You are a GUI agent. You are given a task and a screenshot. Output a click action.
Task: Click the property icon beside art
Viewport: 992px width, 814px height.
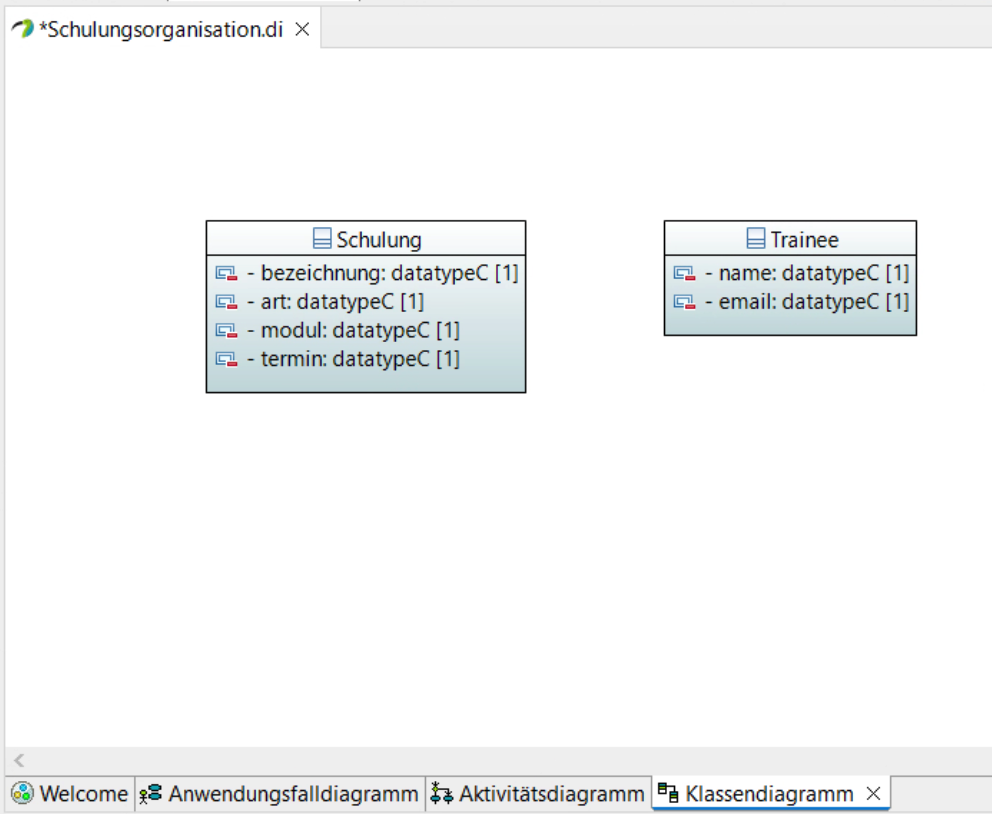pos(226,302)
